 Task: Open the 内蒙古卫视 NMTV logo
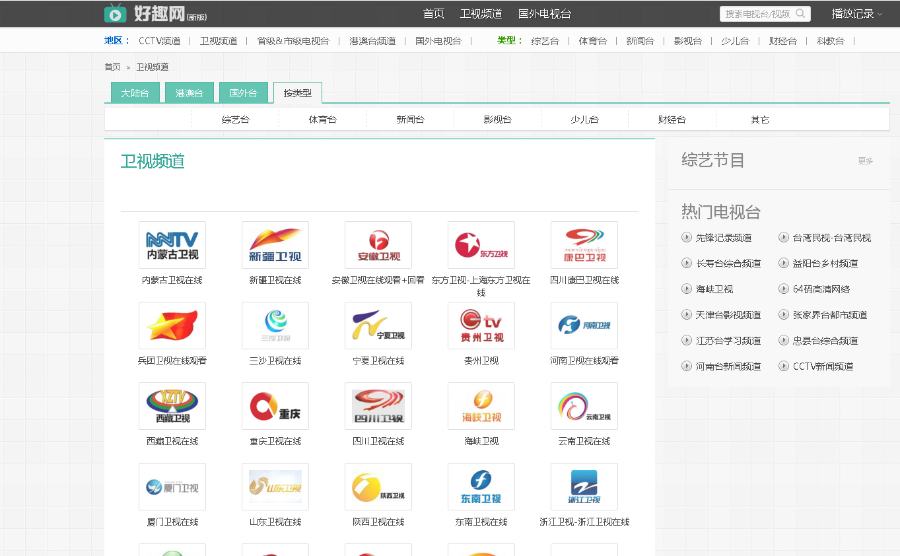[172, 245]
